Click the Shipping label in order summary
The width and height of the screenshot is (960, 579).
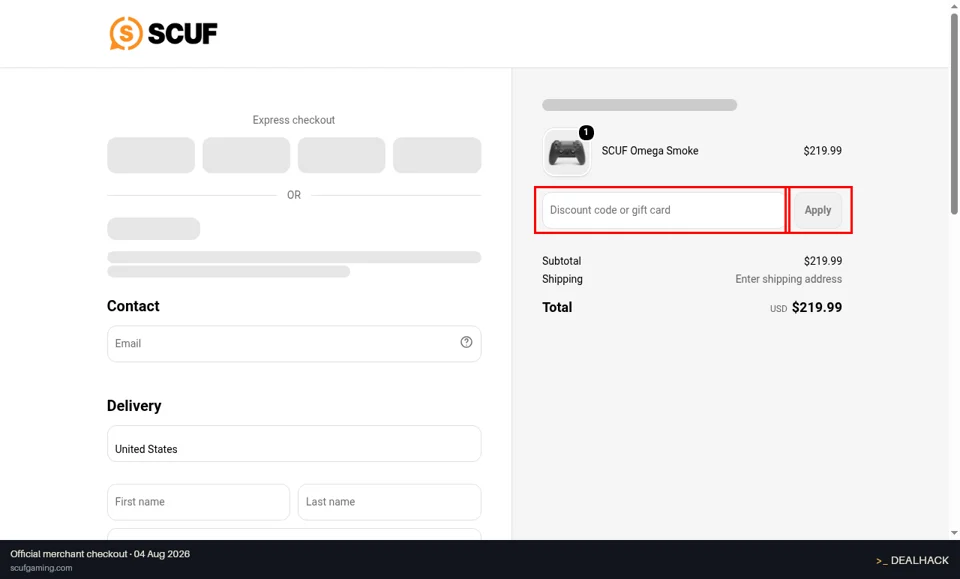(x=562, y=279)
